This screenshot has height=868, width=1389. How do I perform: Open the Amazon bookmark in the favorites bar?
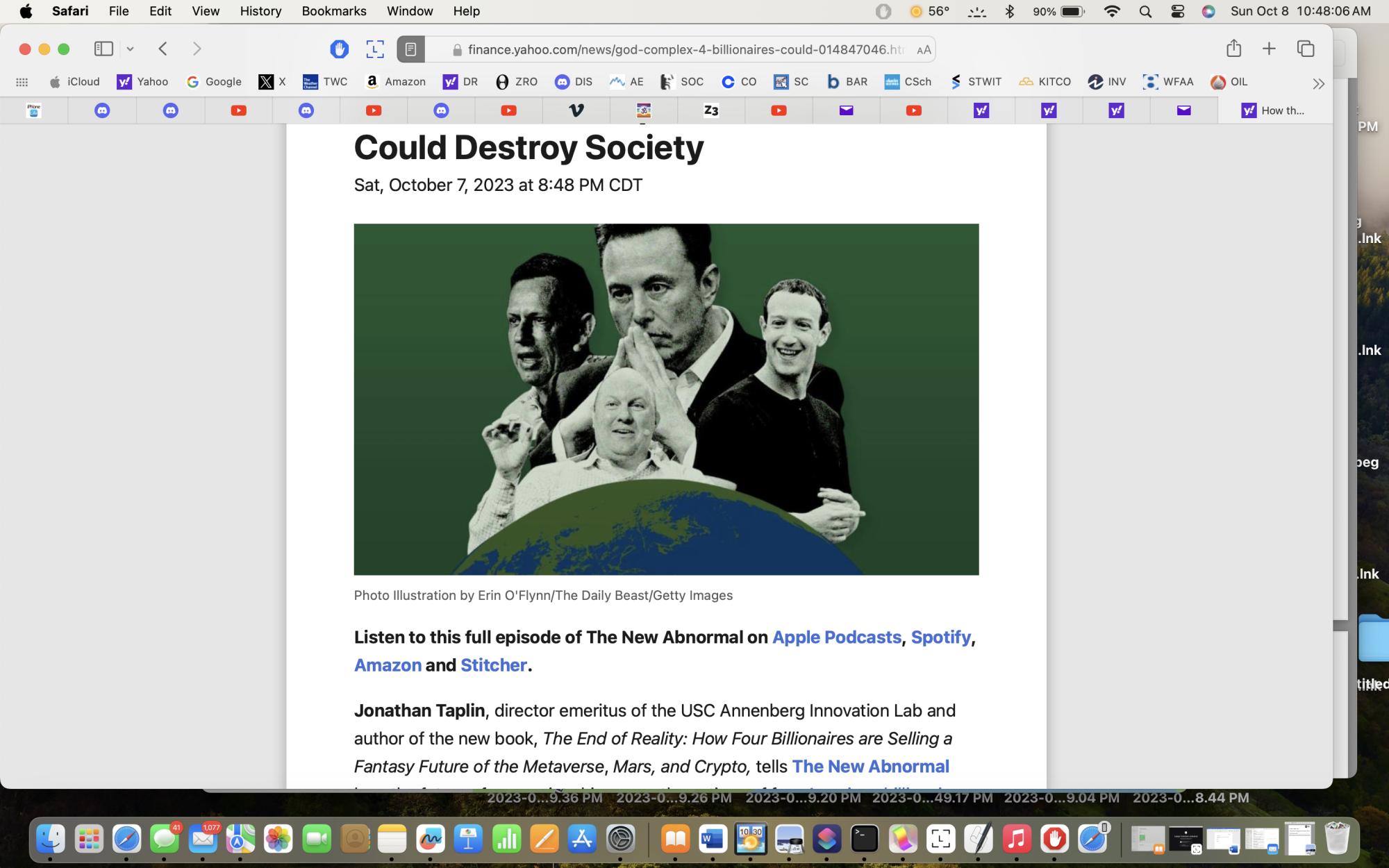pos(395,82)
